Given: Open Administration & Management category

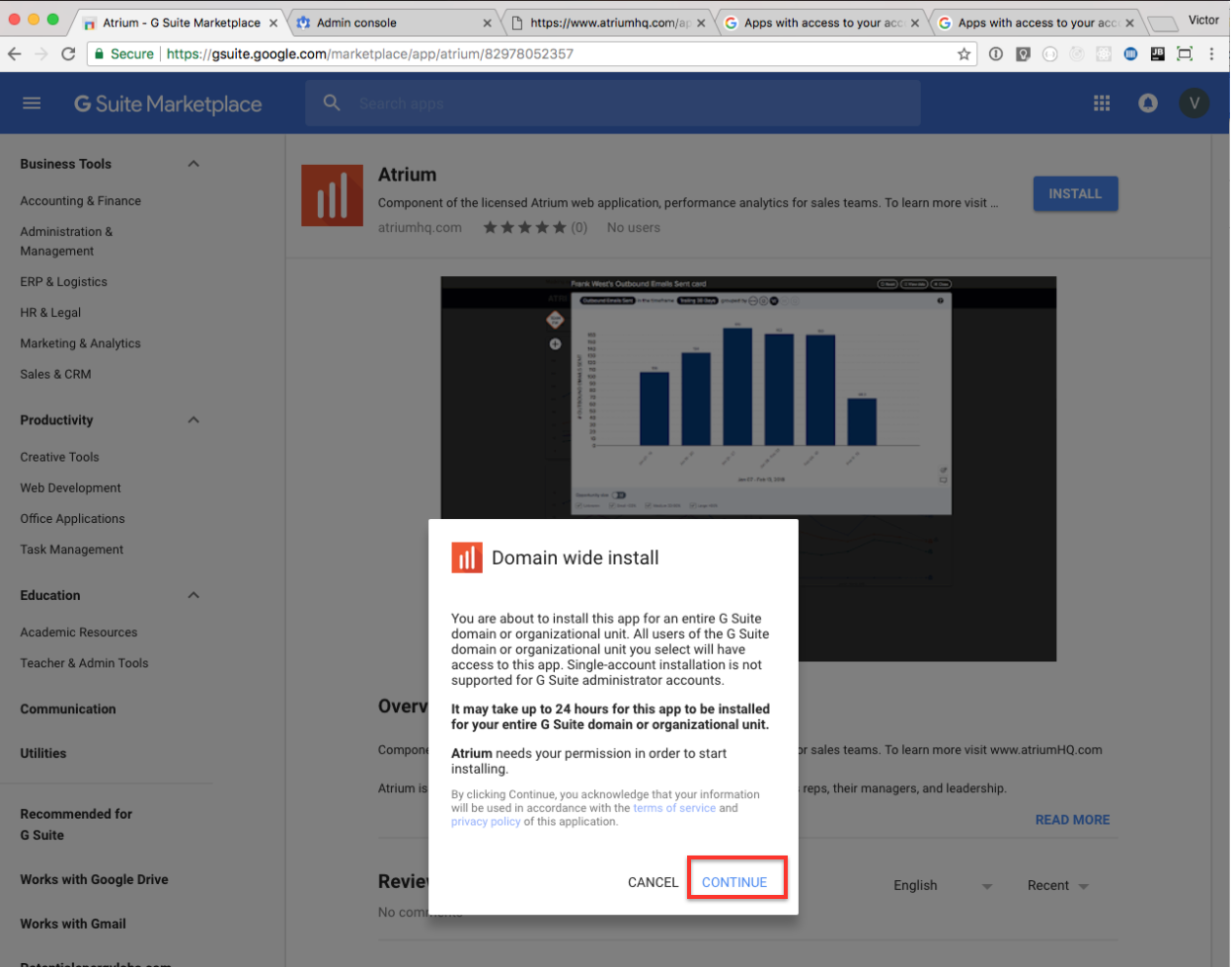Looking at the screenshot, I should click(66, 241).
